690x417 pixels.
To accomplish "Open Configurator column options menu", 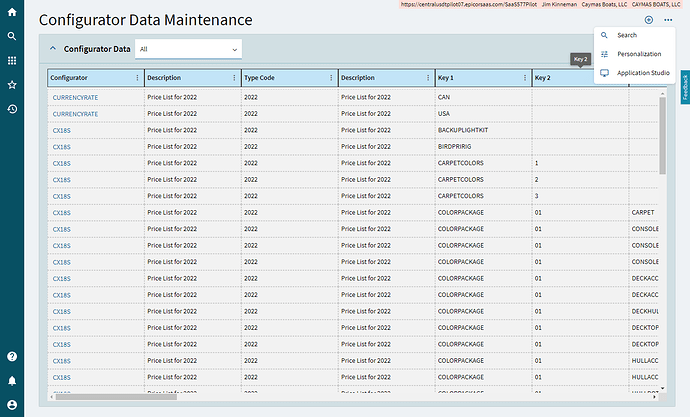I will pyautogui.click(x=137, y=78).
